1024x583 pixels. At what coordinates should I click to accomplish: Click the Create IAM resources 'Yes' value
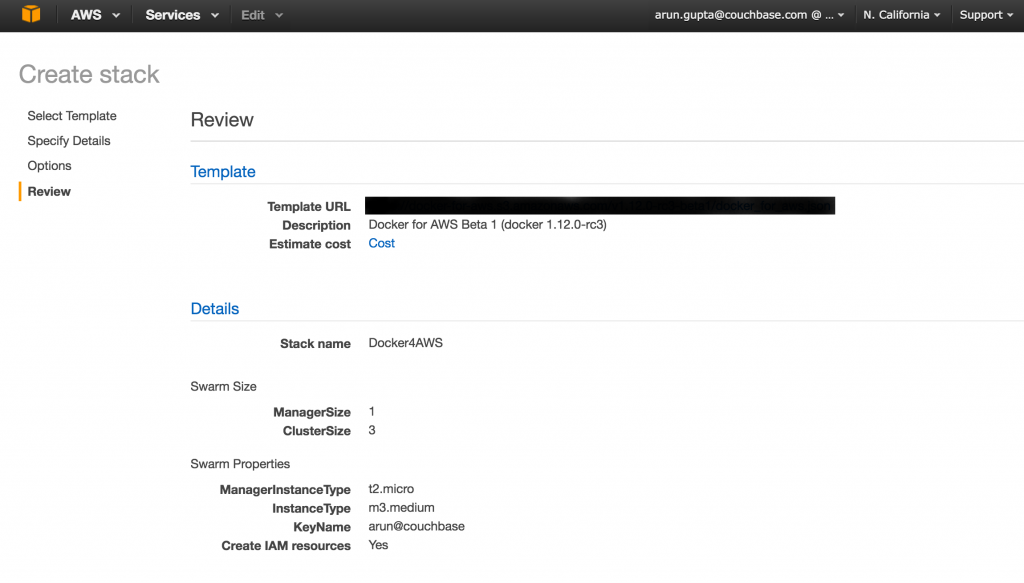(378, 545)
